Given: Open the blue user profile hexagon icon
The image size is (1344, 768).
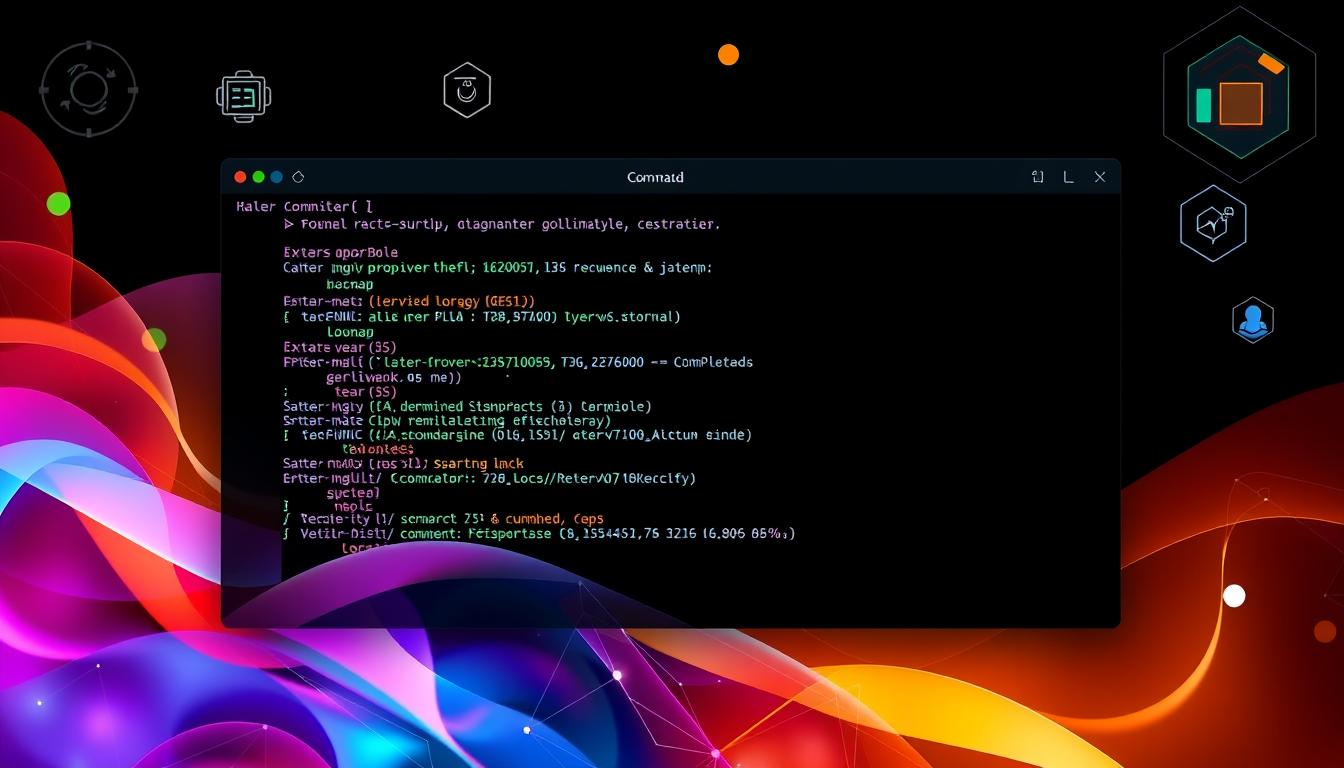Looking at the screenshot, I should [1253, 320].
